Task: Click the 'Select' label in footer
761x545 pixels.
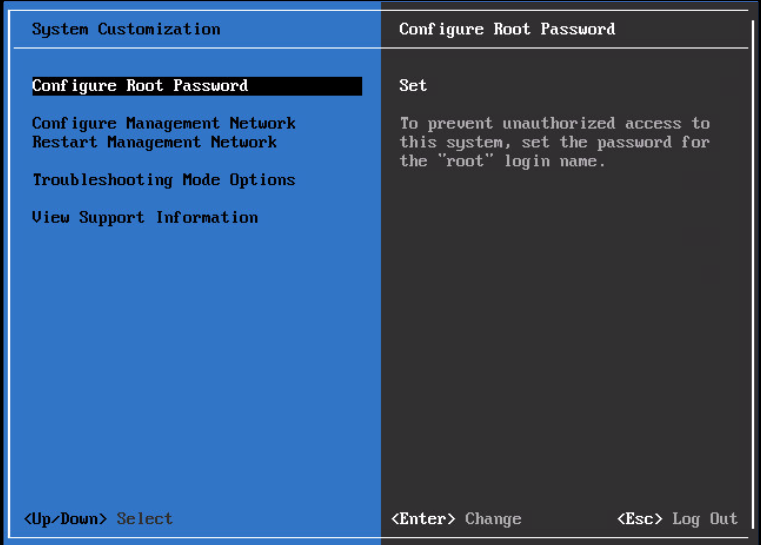Action: (144, 518)
